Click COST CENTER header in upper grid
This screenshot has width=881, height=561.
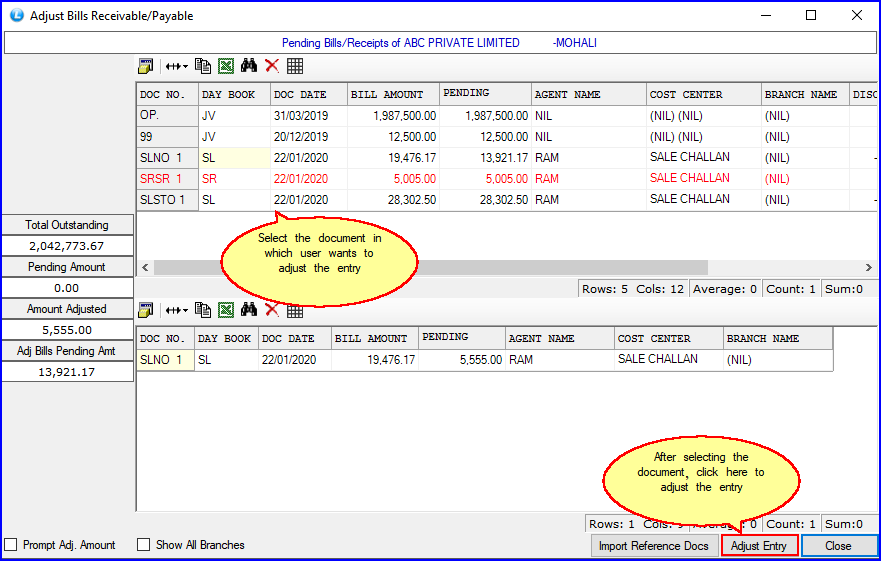[x=704, y=94]
